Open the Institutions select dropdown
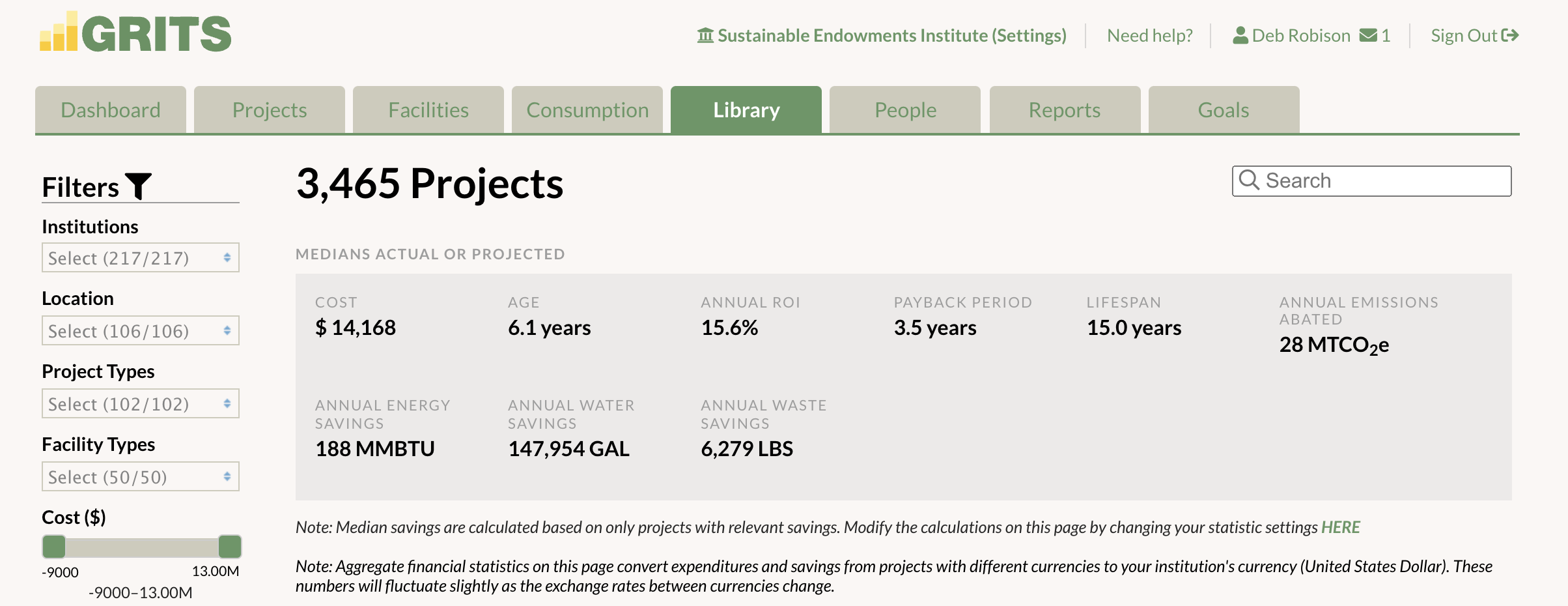 click(x=140, y=257)
